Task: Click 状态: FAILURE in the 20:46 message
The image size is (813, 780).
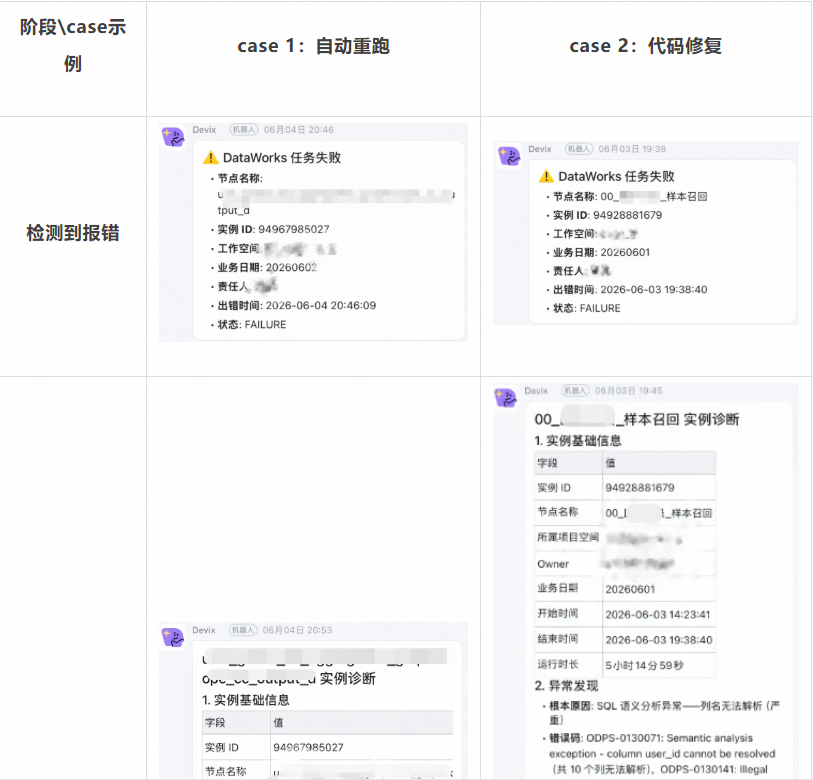Action: 251,325
